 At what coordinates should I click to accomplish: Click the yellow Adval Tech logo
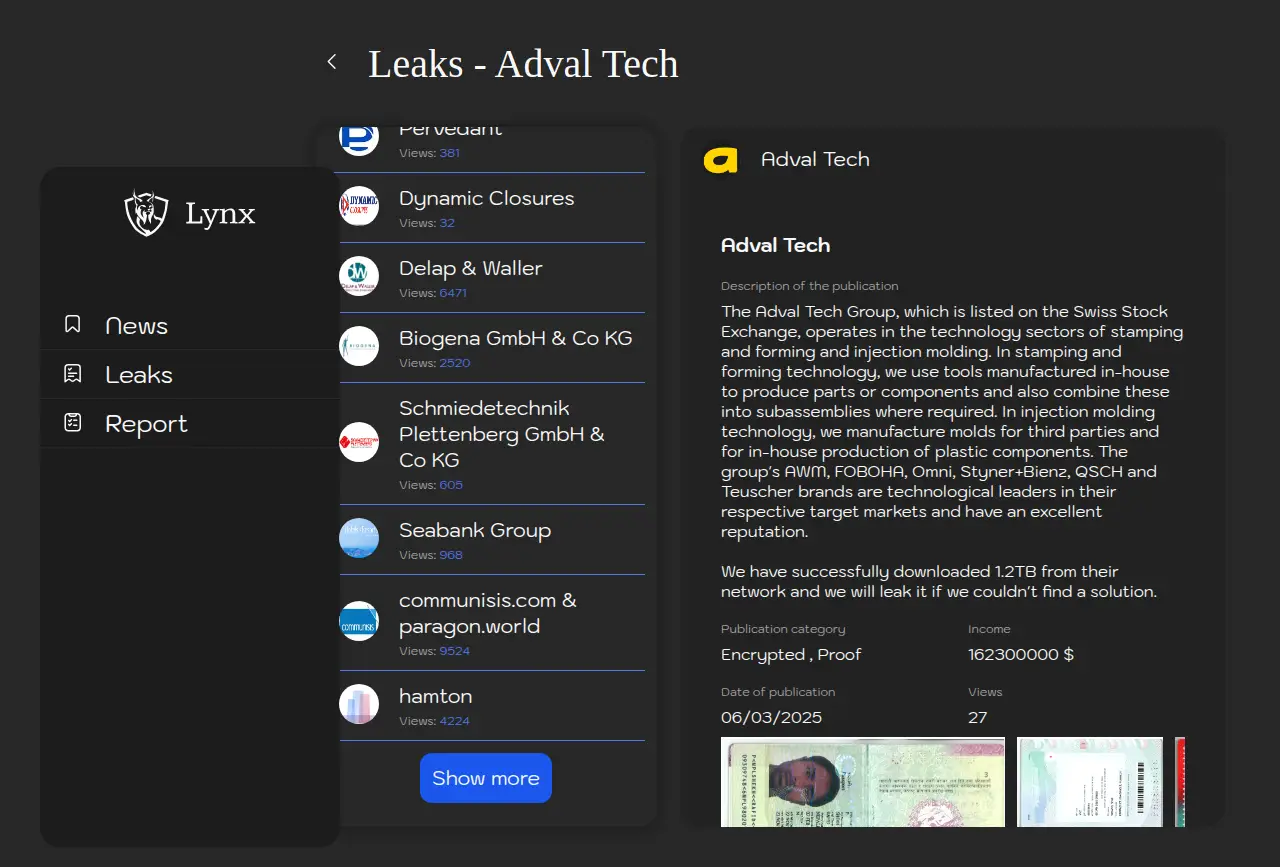click(720, 160)
